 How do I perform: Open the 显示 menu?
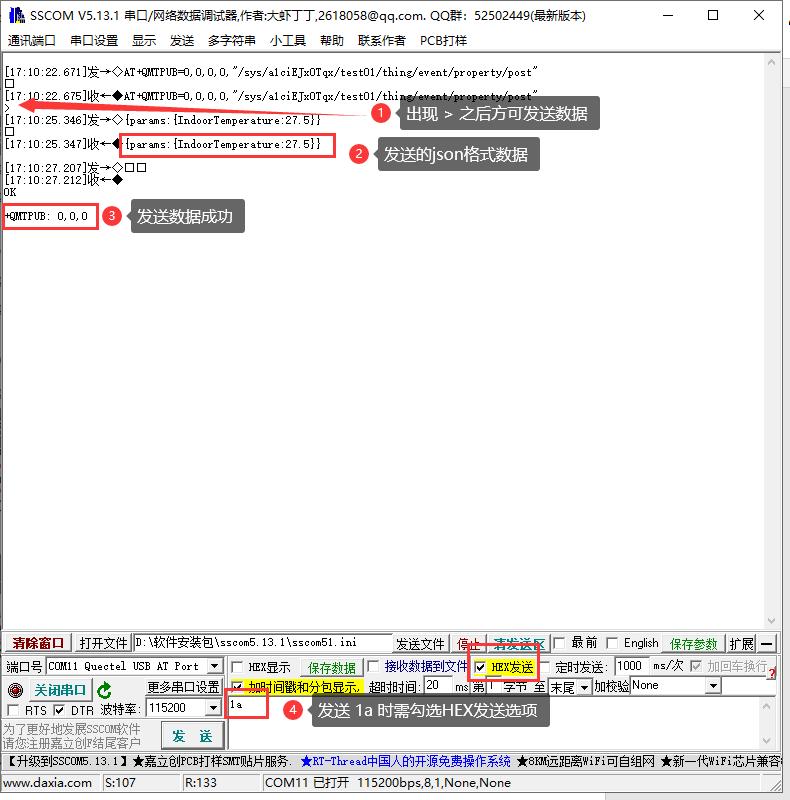tap(144, 40)
